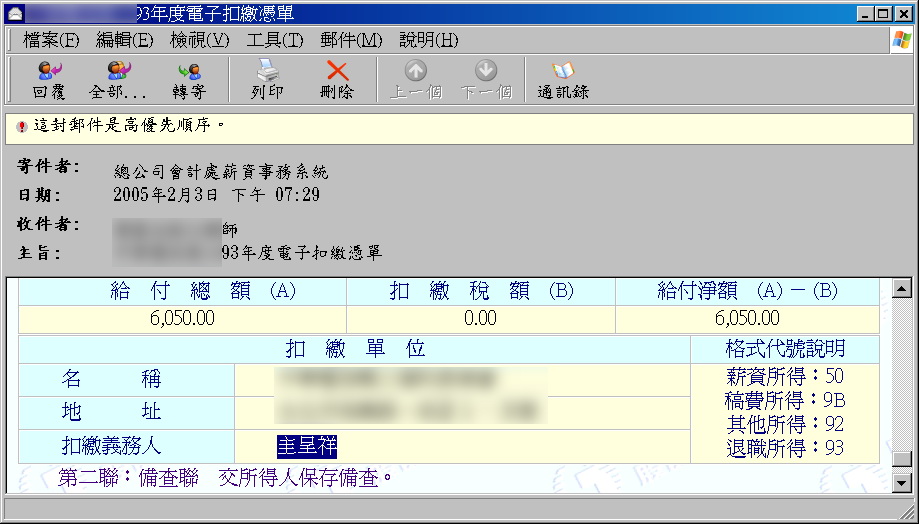Screen dimensions: 919x524
Task: Click the high-priority notice 這封郵件是高優先順序
Action: [129, 125]
